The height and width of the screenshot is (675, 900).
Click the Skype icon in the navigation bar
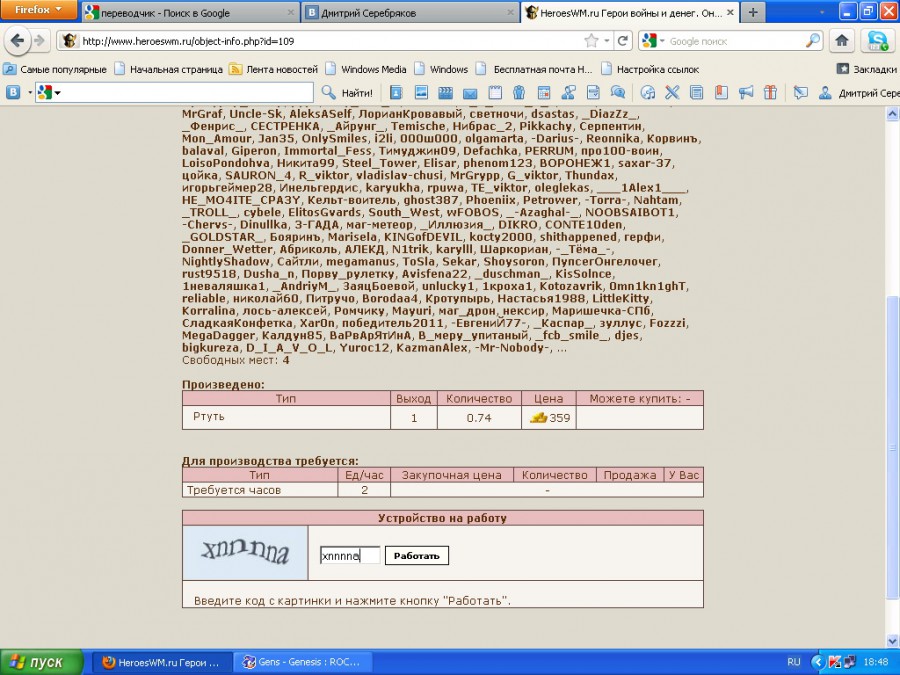tap(877, 41)
